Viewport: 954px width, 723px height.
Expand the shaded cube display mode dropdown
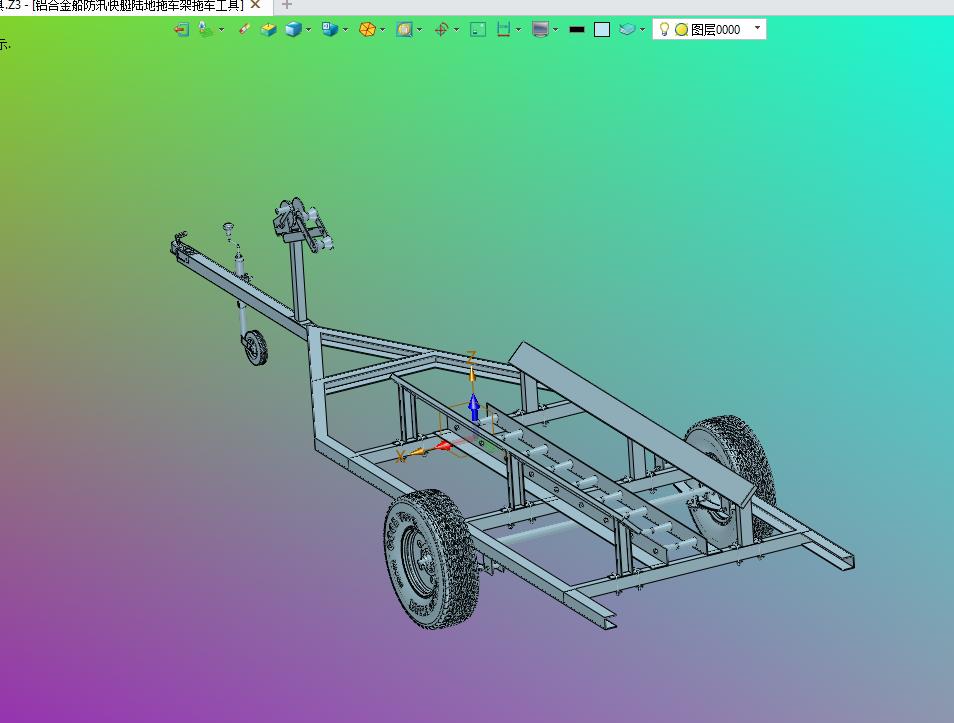click(x=308, y=29)
